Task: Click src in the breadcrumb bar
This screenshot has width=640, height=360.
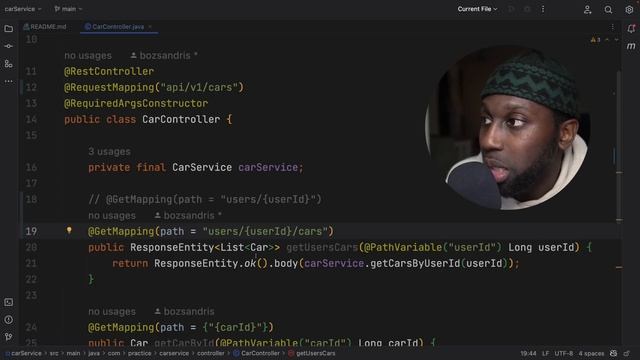Action: [x=54, y=353]
